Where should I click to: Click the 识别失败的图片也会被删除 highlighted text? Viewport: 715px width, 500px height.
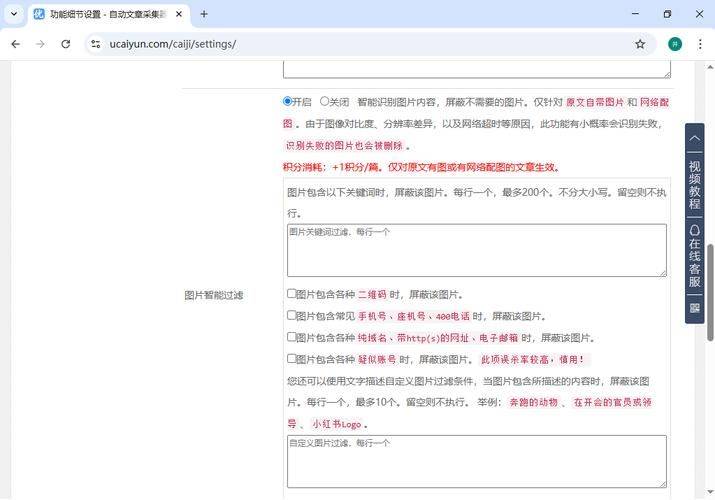[x=345, y=146]
